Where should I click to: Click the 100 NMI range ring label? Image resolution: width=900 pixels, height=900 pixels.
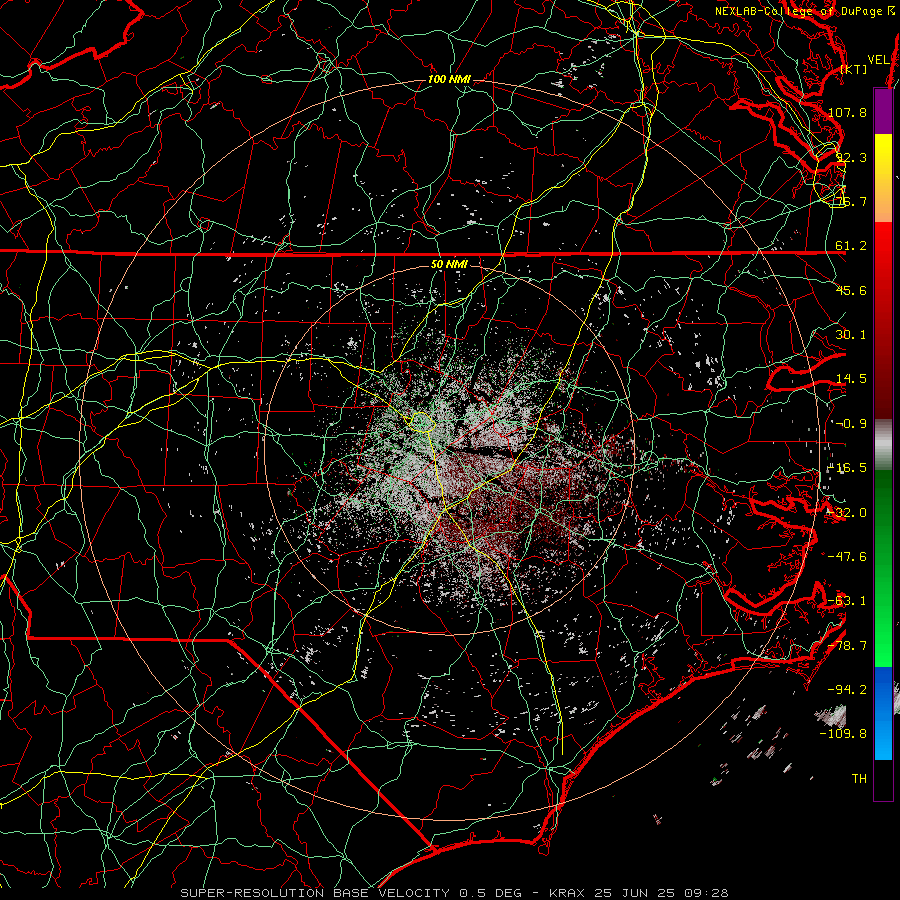click(x=449, y=79)
